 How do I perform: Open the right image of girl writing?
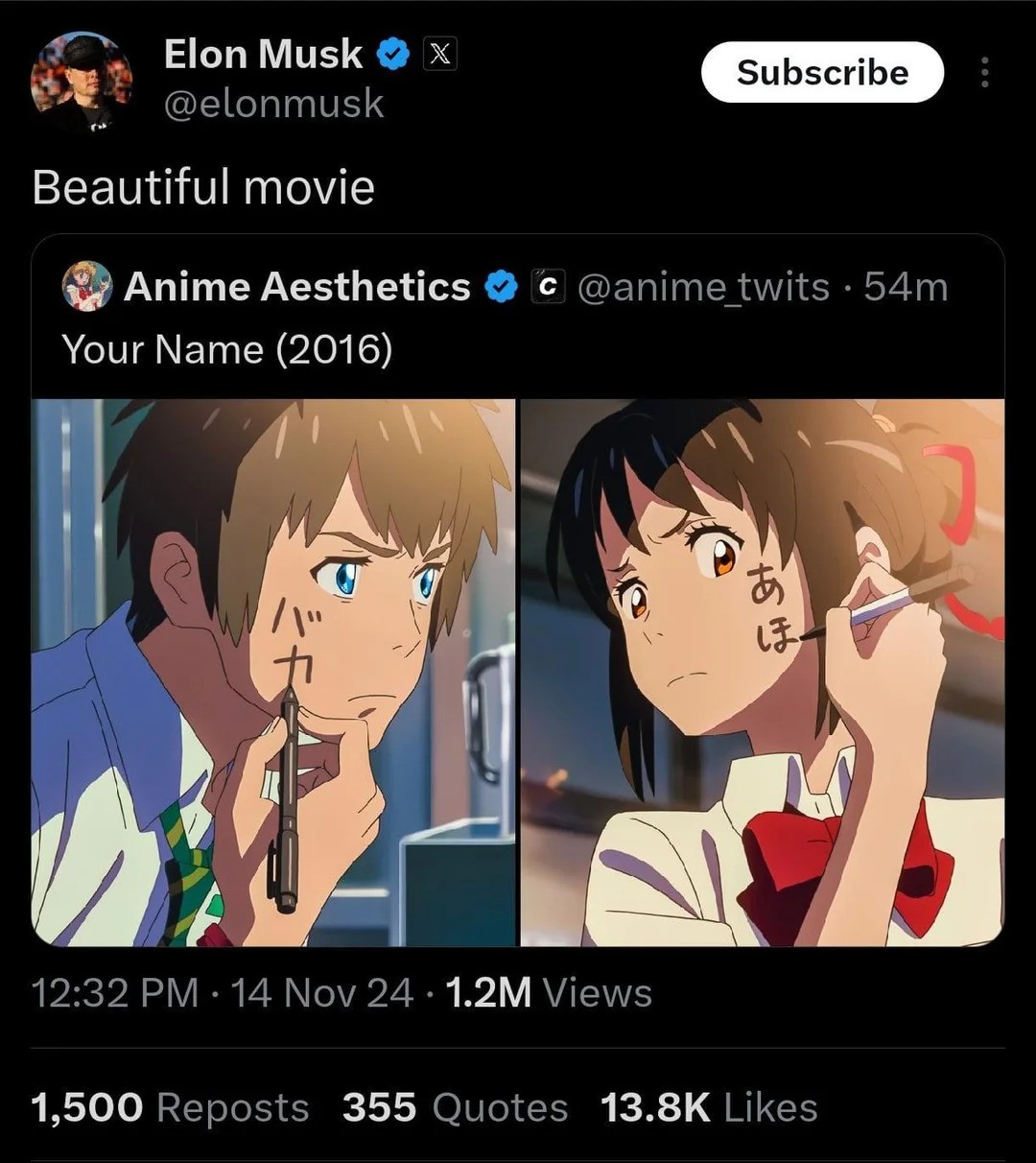(763, 672)
